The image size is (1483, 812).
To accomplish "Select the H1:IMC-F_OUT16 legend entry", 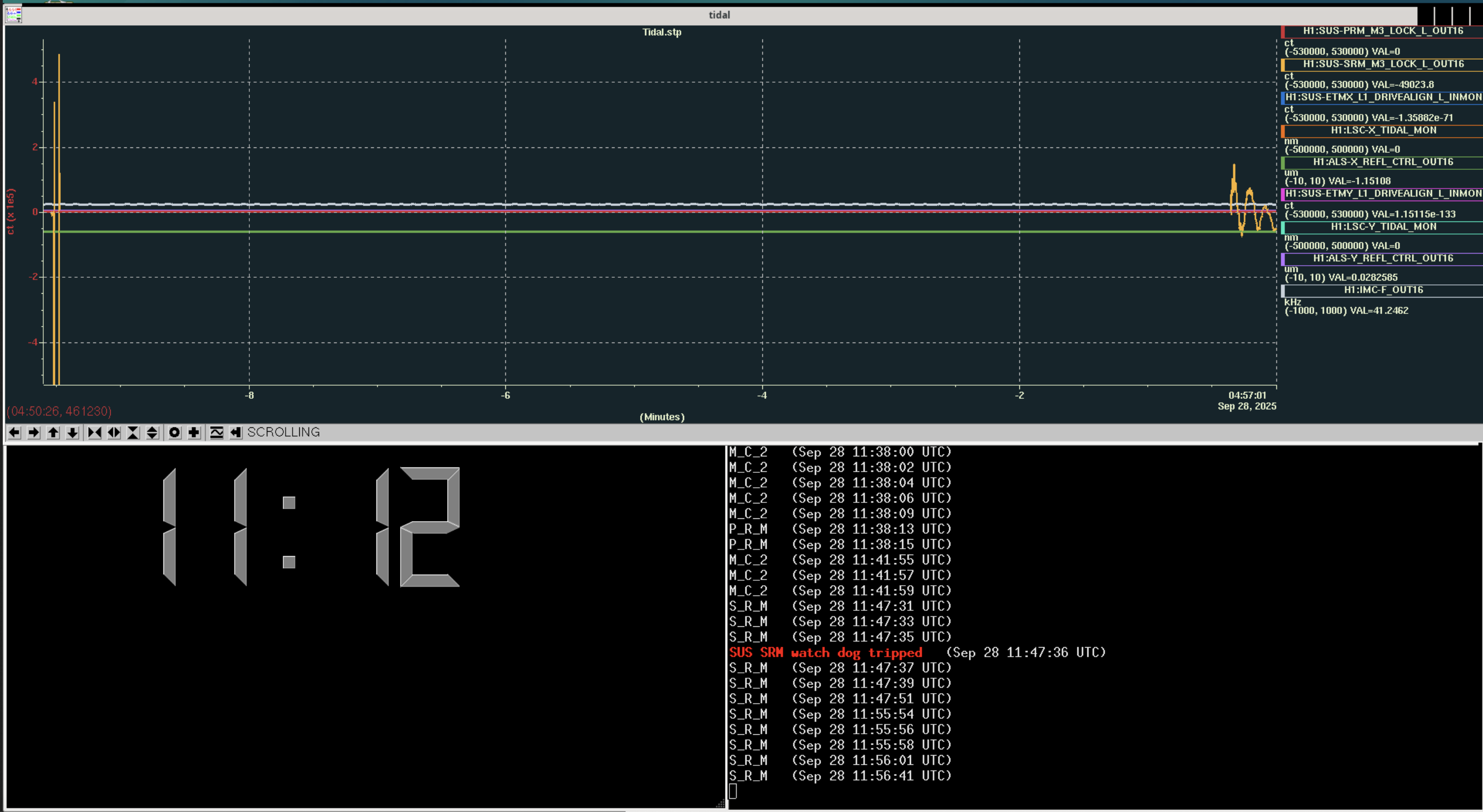I will point(1383,290).
